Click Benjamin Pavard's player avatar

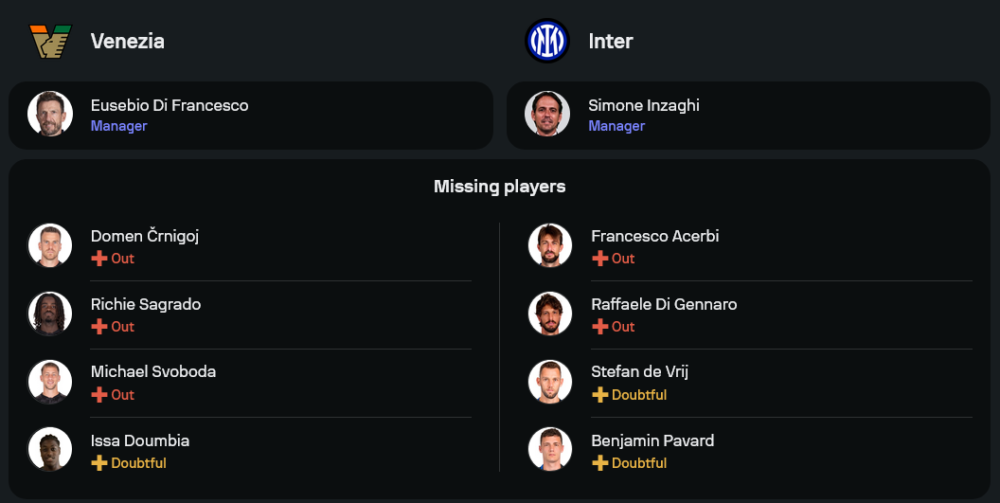(x=550, y=450)
